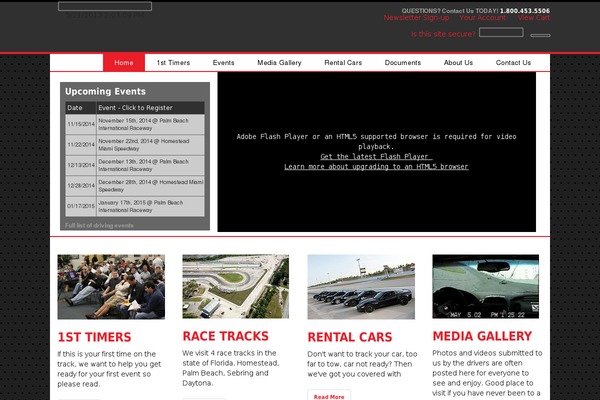The height and width of the screenshot is (400, 600).
Task: Open the Contact Us page
Action: click(514, 62)
